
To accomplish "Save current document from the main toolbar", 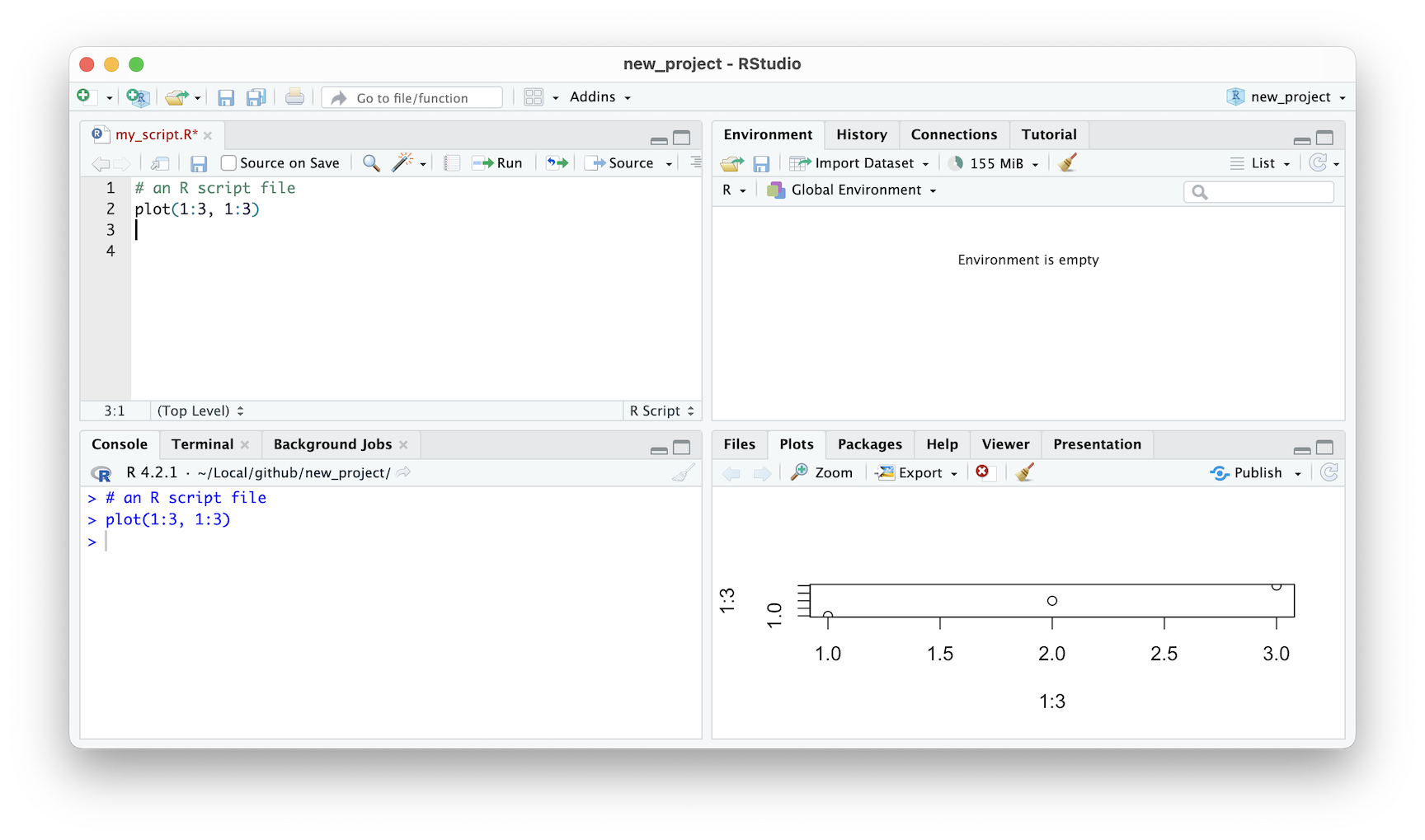I will pyautogui.click(x=226, y=98).
